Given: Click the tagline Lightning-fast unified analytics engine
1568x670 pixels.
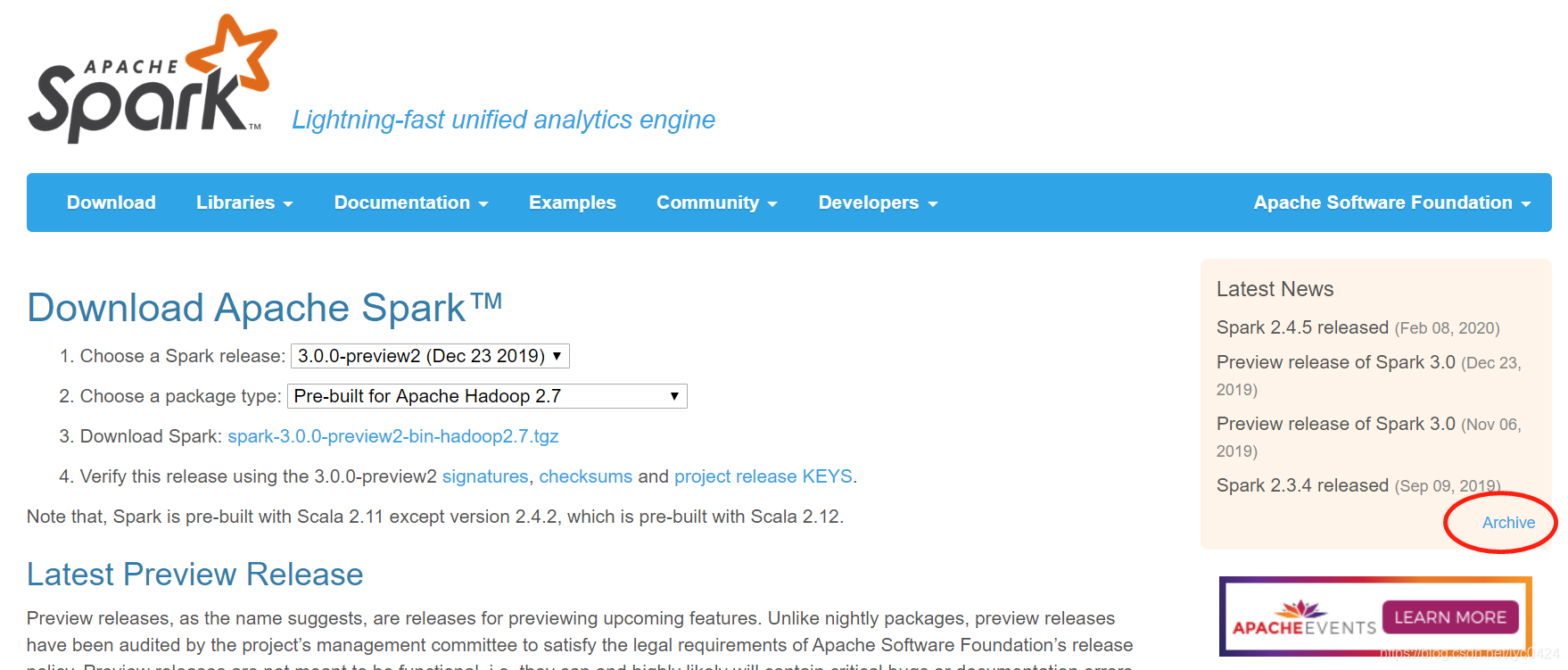Looking at the screenshot, I should (503, 120).
